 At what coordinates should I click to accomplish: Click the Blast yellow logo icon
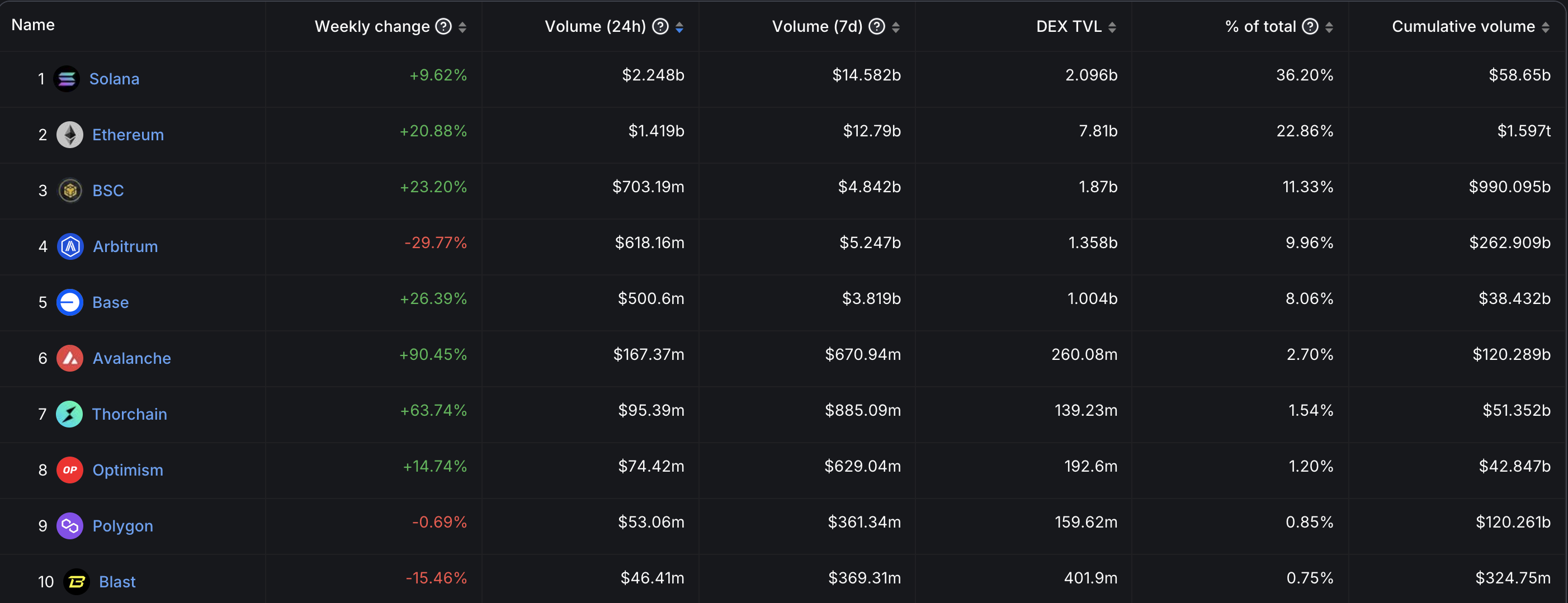pyautogui.click(x=77, y=582)
